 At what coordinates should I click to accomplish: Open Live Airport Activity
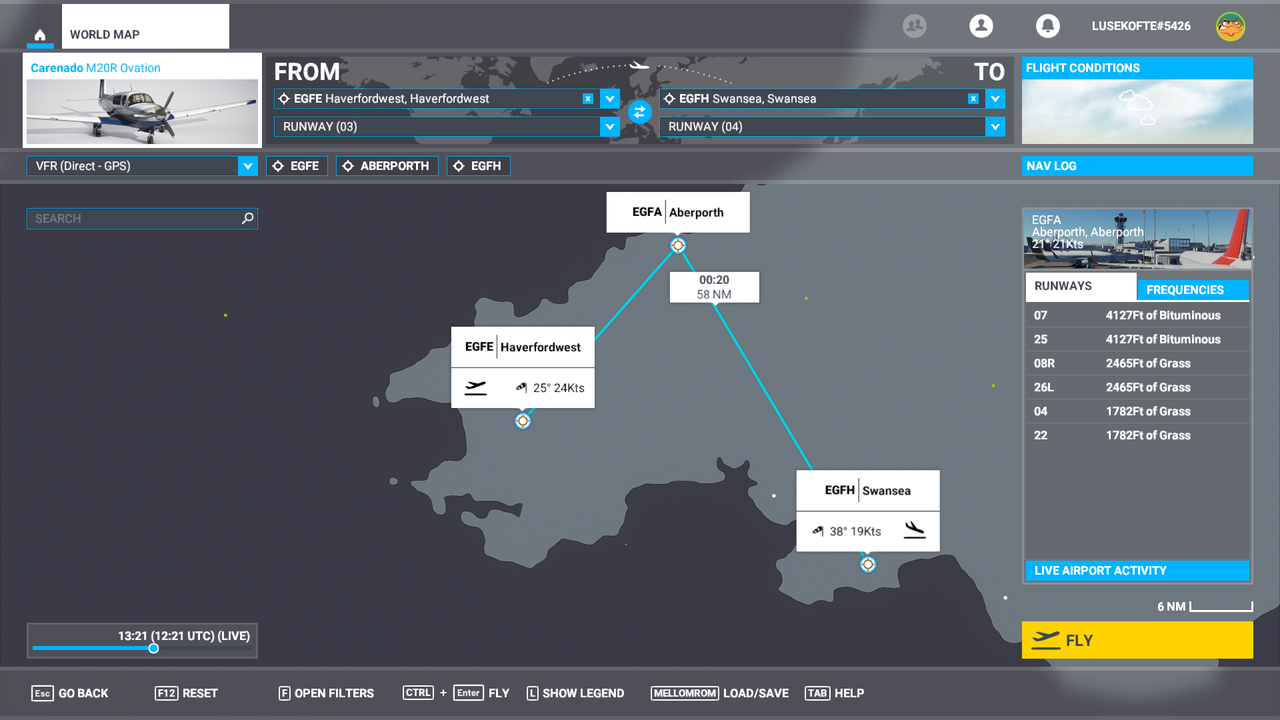coord(1137,571)
